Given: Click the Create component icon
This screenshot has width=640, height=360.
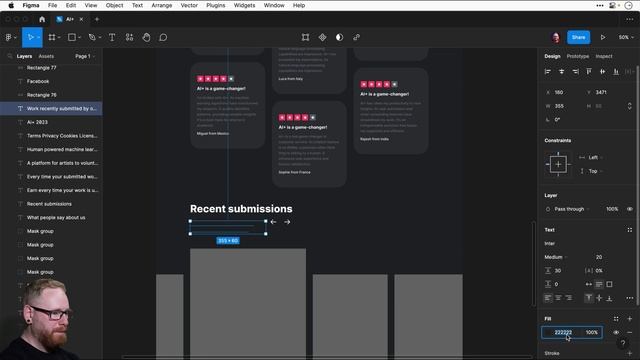Looking at the screenshot, I should [322, 38].
